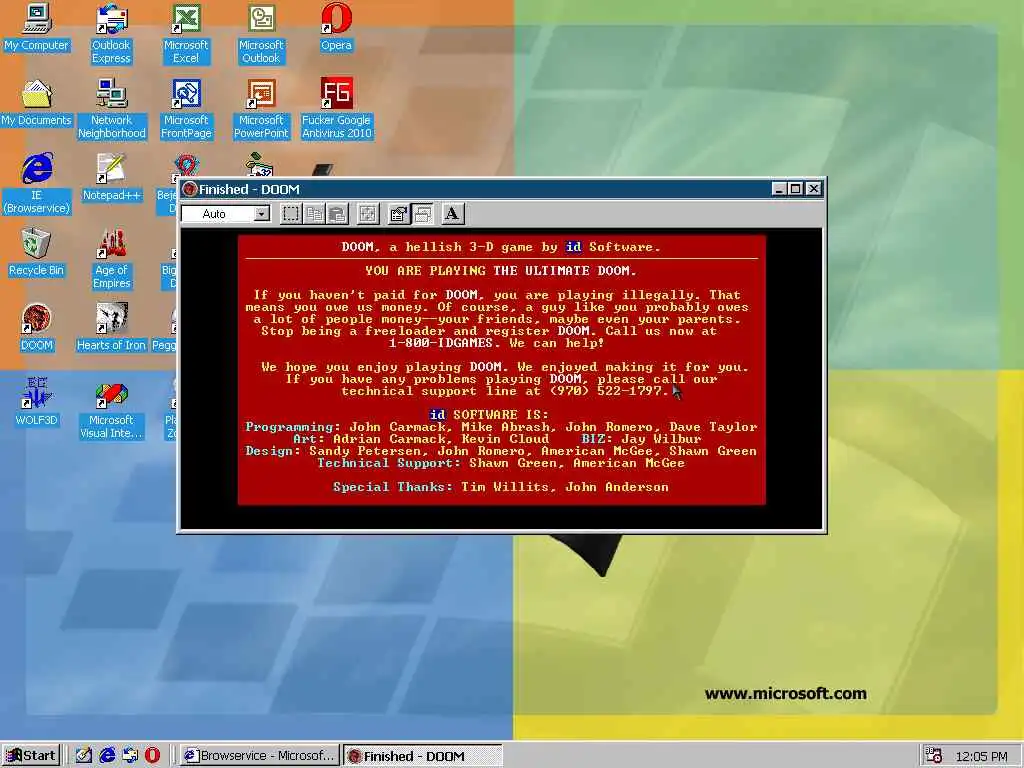Click the DOOM icon in window title bar
Image resolution: width=1024 pixels, height=768 pixels.
tap(190, 189)
